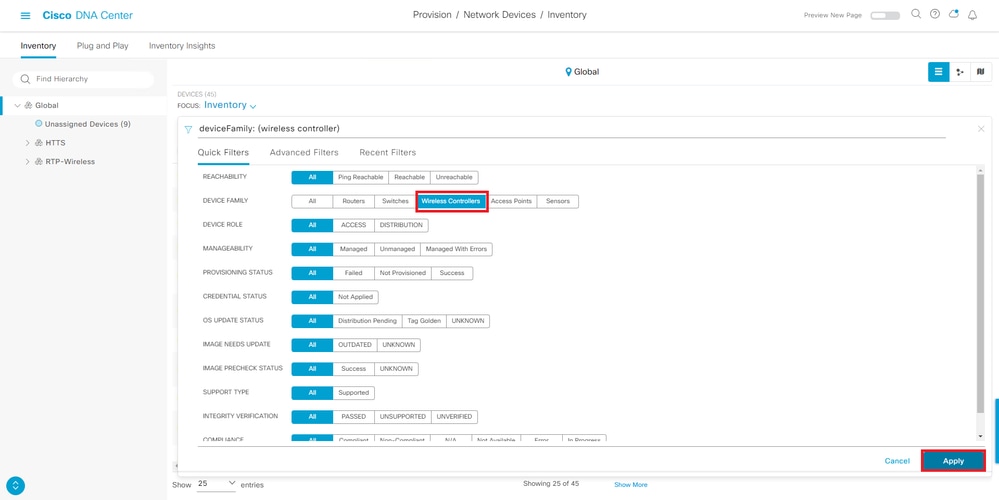The height and width of the screenshot is (500, 999).
Task: Click the filter panel vertical scrollbar
Action: point(980,293)
